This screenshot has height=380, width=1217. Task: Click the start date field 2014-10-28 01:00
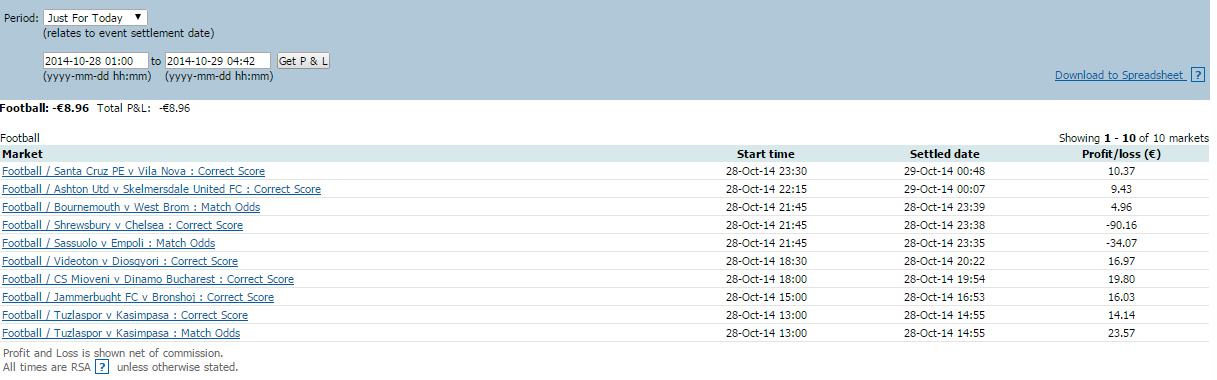[96, 61]
